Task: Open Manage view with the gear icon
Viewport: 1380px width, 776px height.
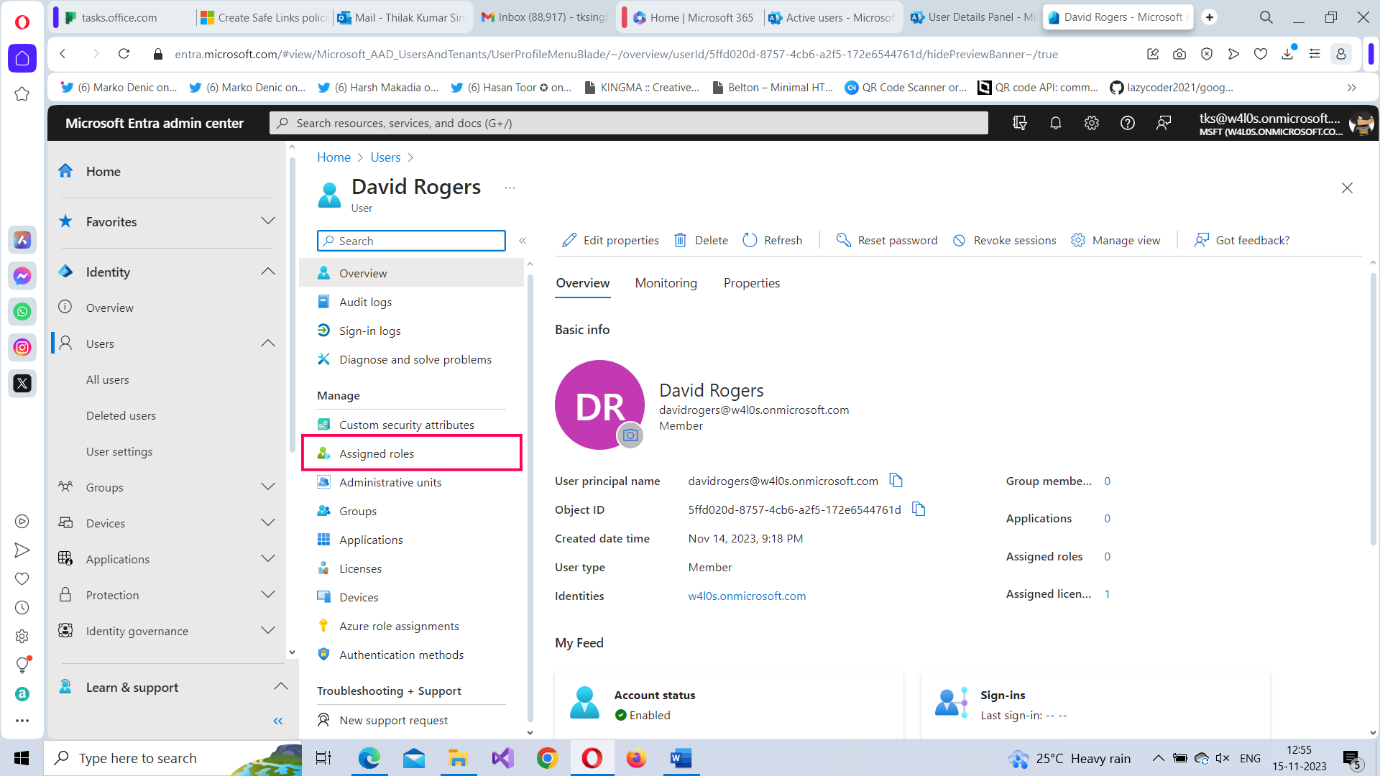Action: pyautogui.click(x=1077, y=240)
